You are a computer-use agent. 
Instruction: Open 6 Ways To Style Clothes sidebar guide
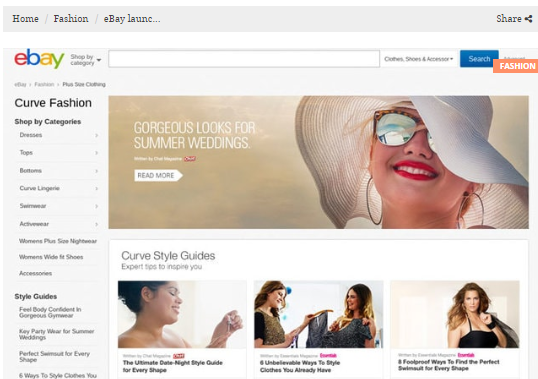tap(58, 376)
